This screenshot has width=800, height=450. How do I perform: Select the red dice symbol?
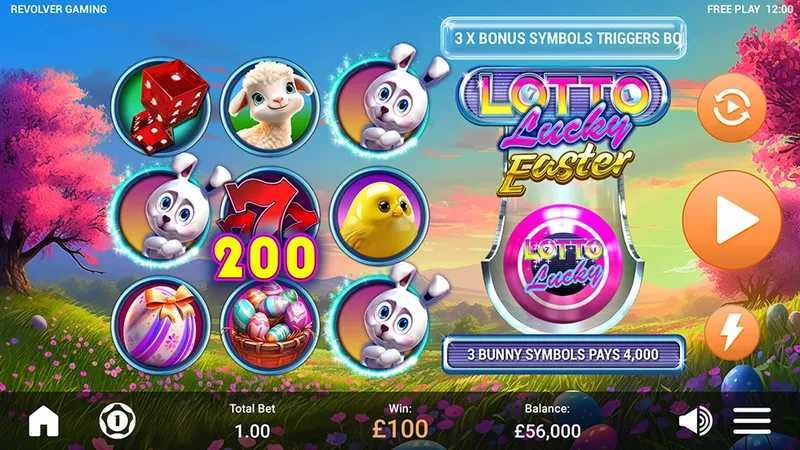tap(161, 106)
